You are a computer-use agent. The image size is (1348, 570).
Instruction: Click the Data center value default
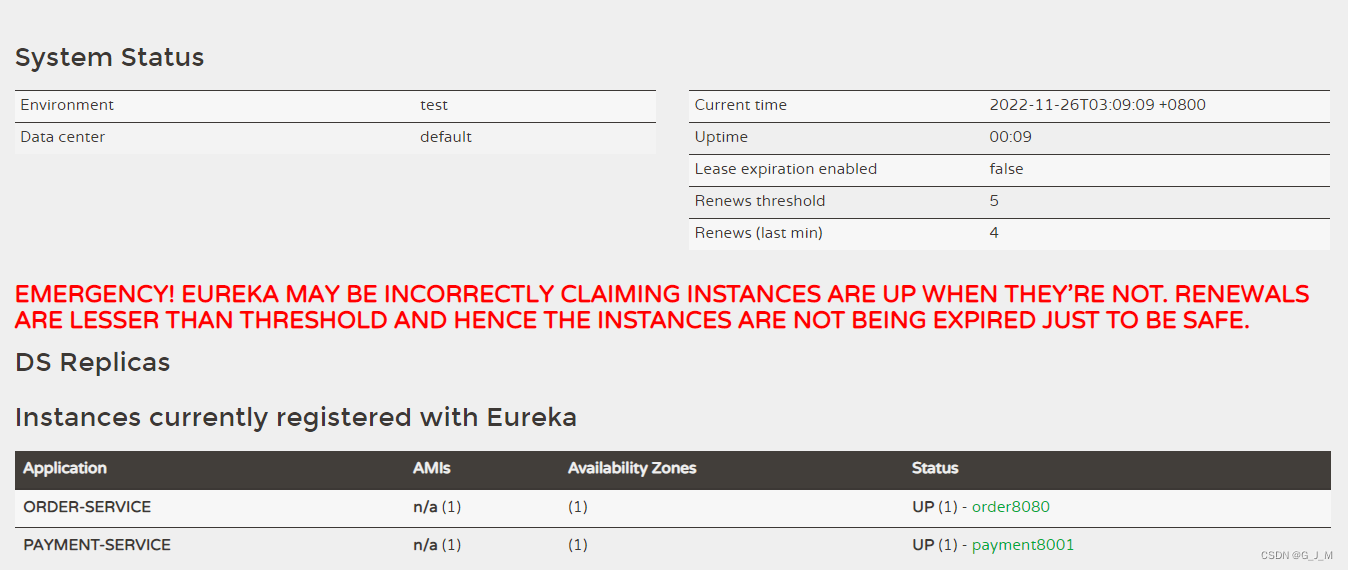coord(446,137)
